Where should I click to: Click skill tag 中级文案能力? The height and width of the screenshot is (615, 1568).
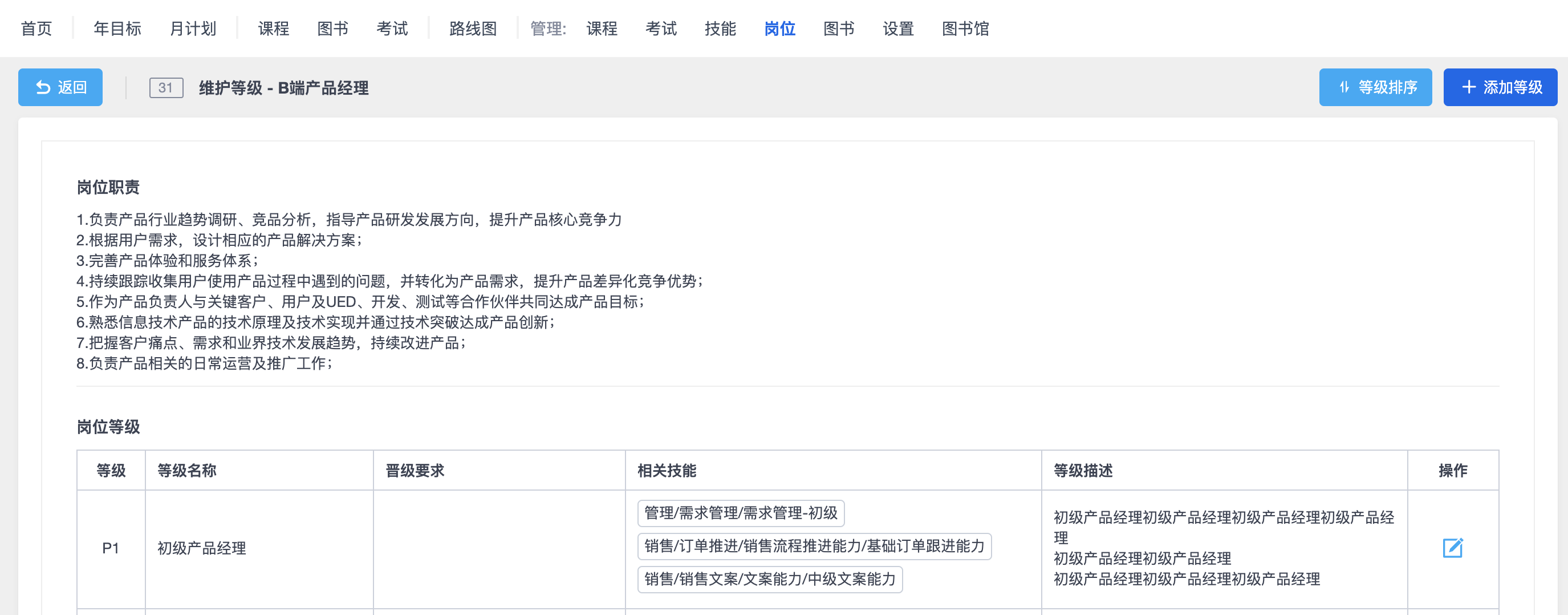pyautogui.click(x=770, y=579)
